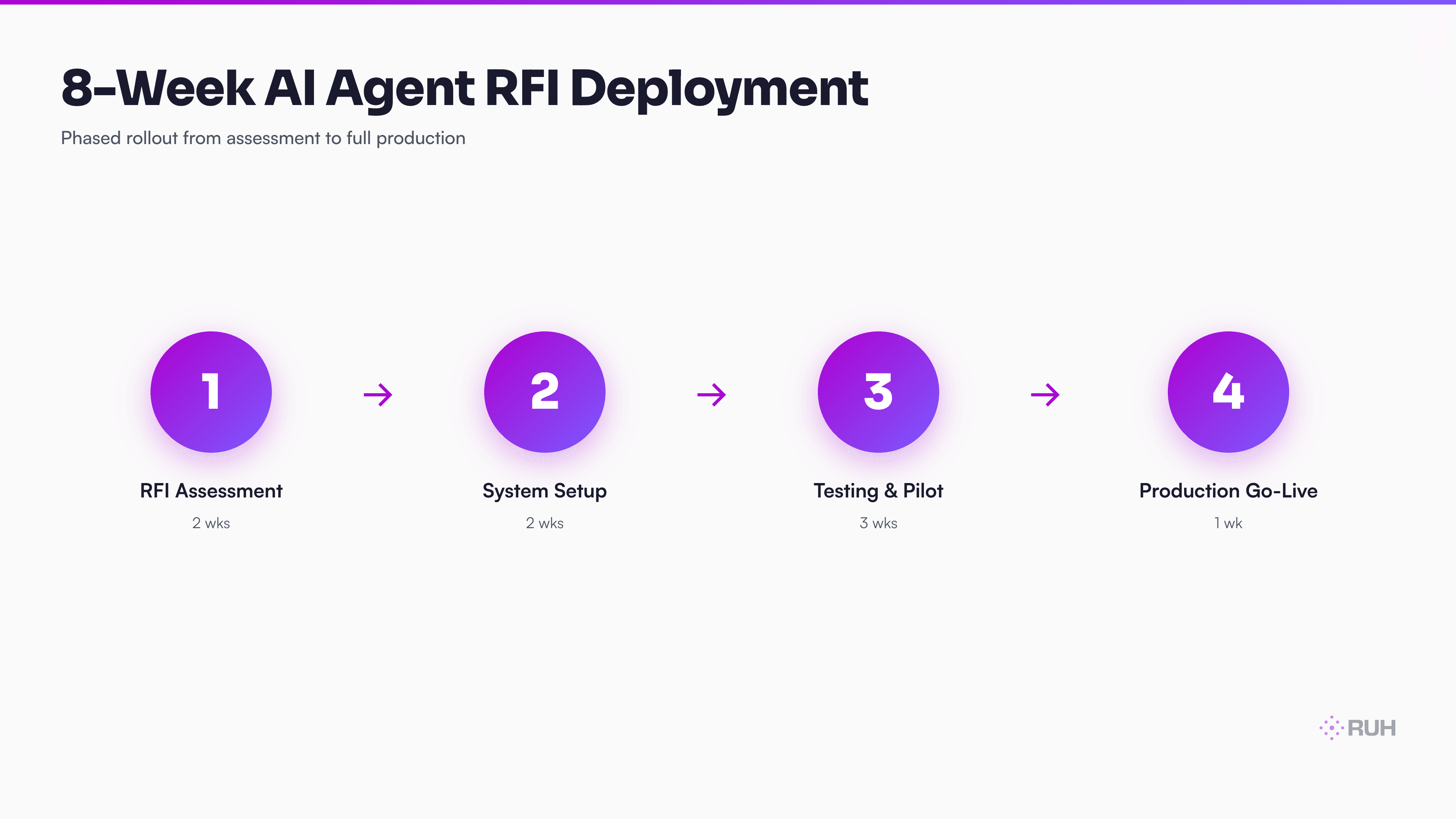1456x819 pixels.
Task: Click the 'System Setup' label
Action: (x=545, y=491)
